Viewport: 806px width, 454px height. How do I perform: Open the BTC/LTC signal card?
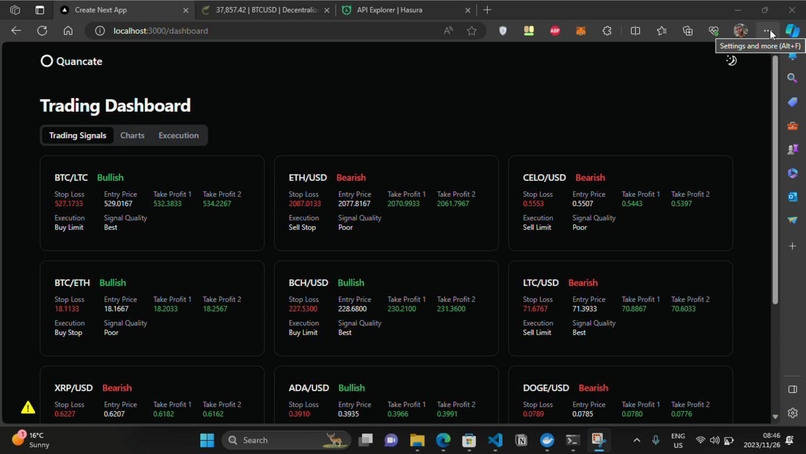click(x=152, y=203)
